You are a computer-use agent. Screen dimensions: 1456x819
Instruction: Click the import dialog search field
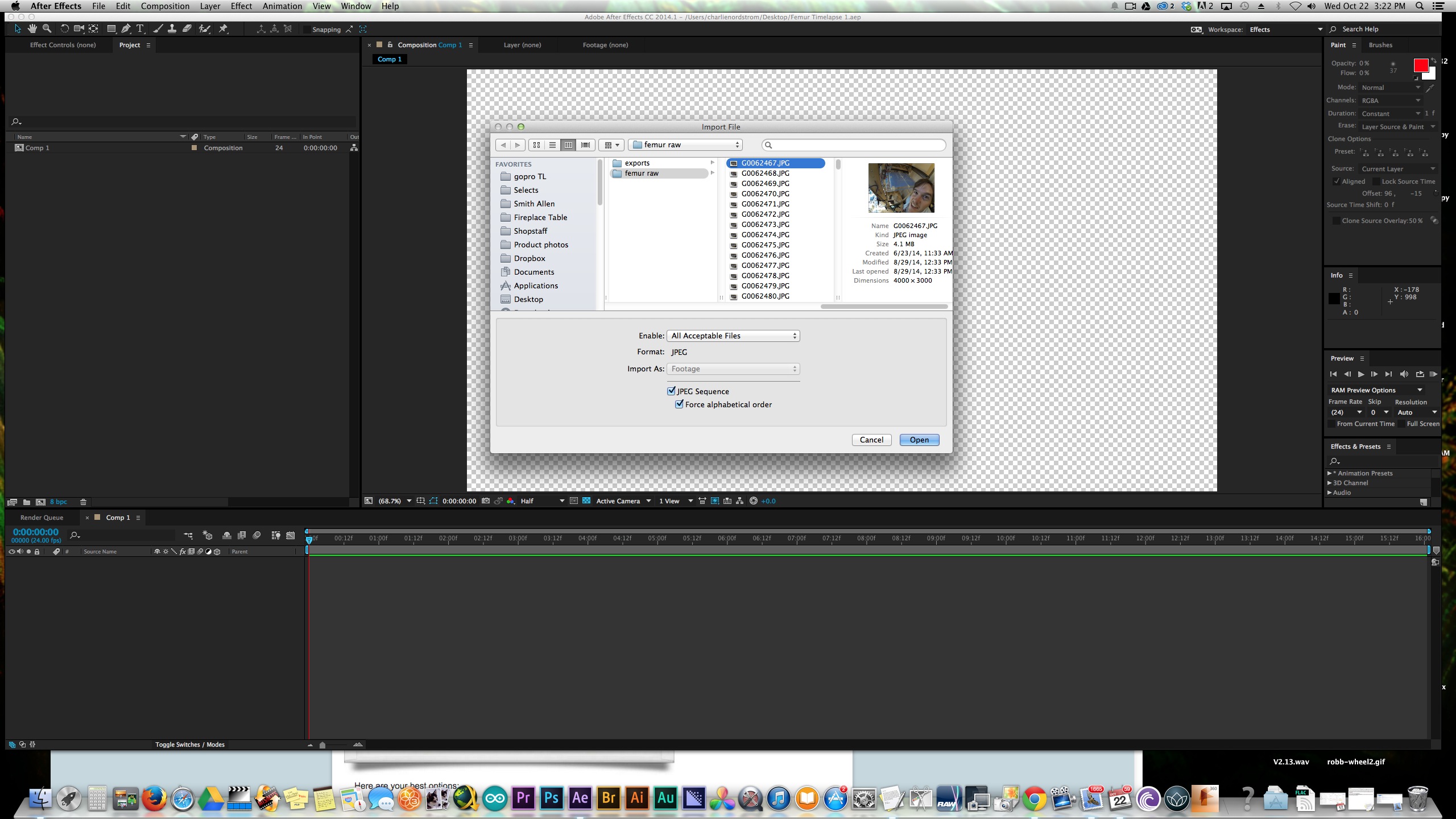854,144
